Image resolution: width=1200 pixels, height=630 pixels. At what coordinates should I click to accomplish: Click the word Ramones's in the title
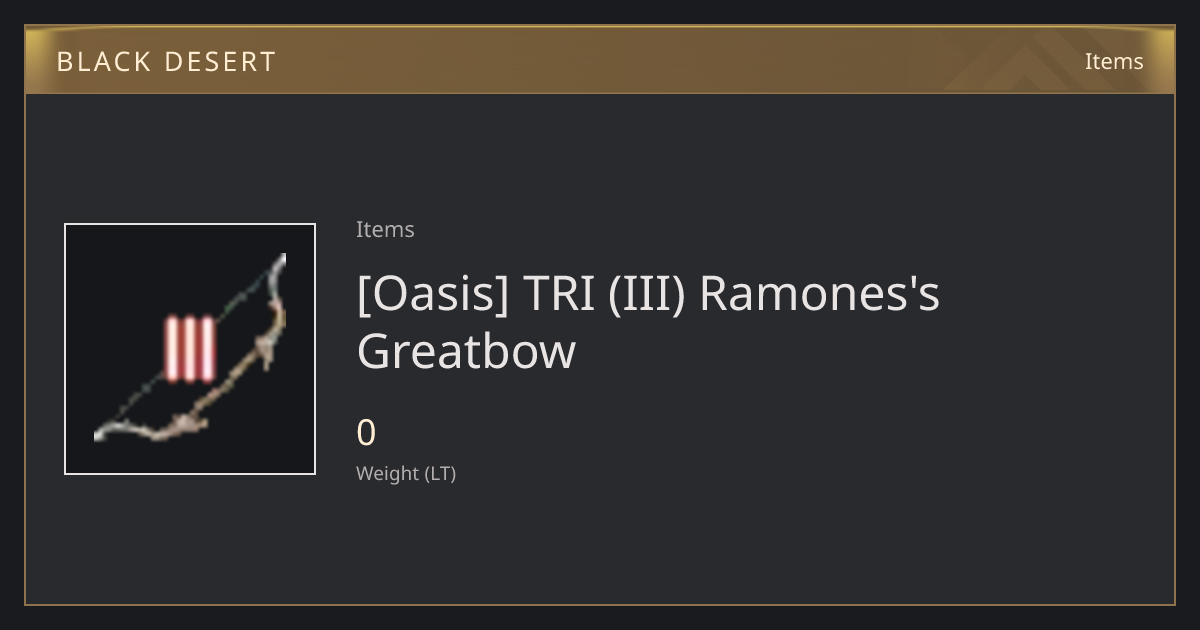(819, 294)
